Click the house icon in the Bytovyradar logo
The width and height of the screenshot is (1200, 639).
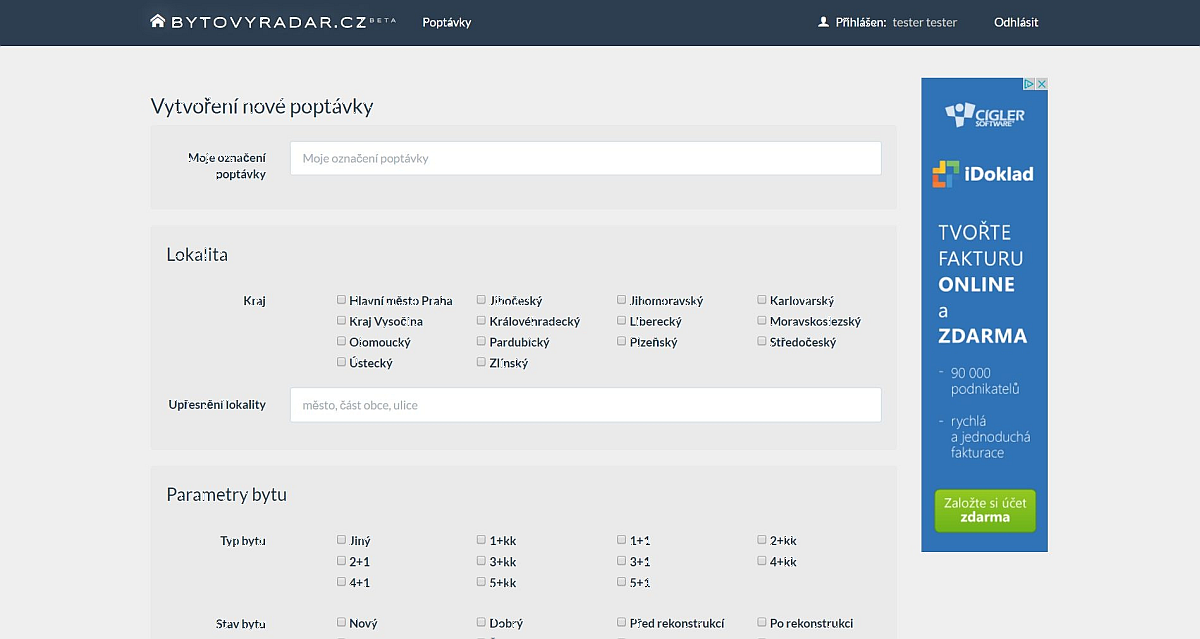(158, 21)
